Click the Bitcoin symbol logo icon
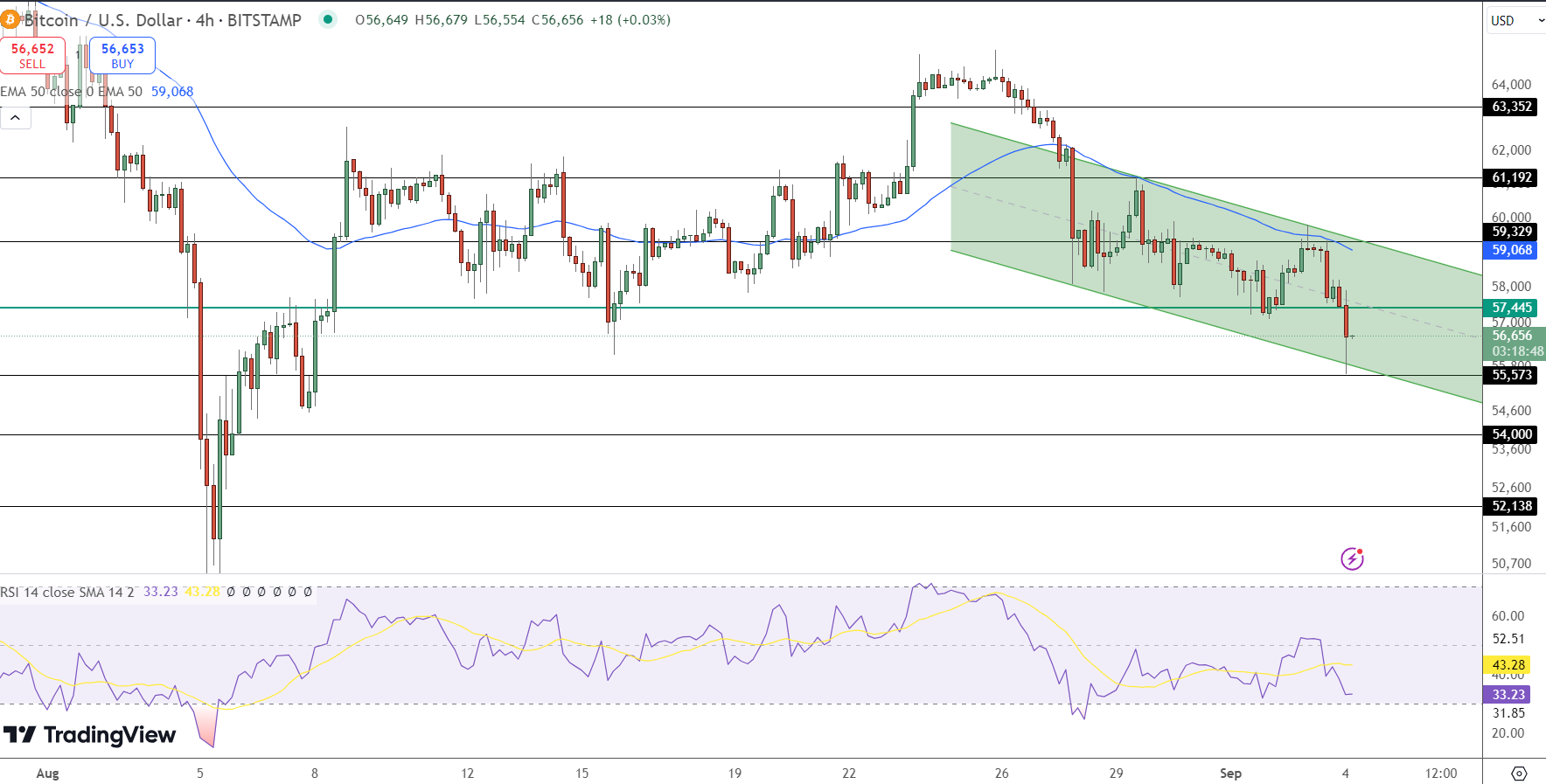This screenshot has width=1546, height=784. [x=10, y=19]
